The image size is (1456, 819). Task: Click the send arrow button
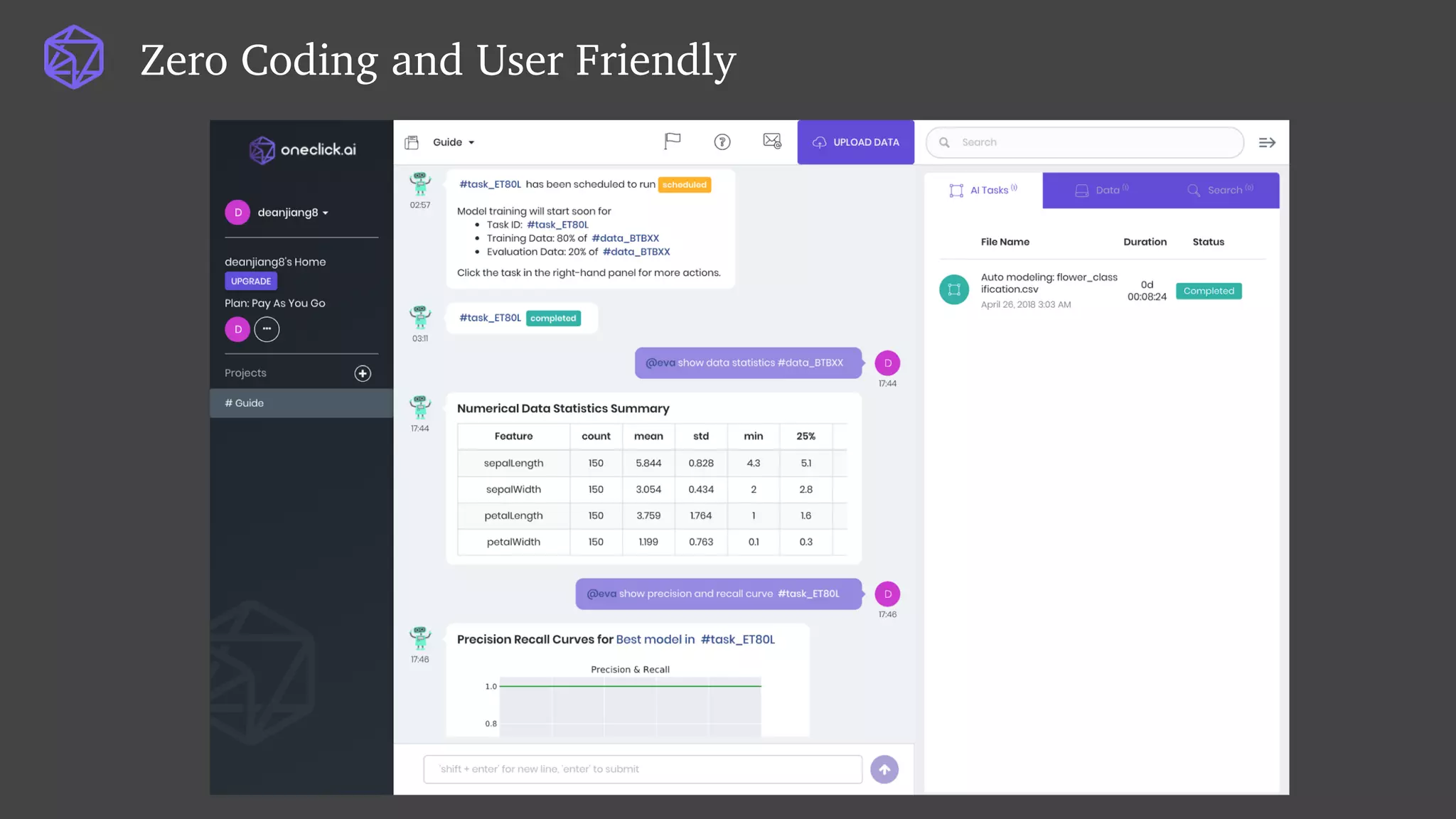(884, 769)
